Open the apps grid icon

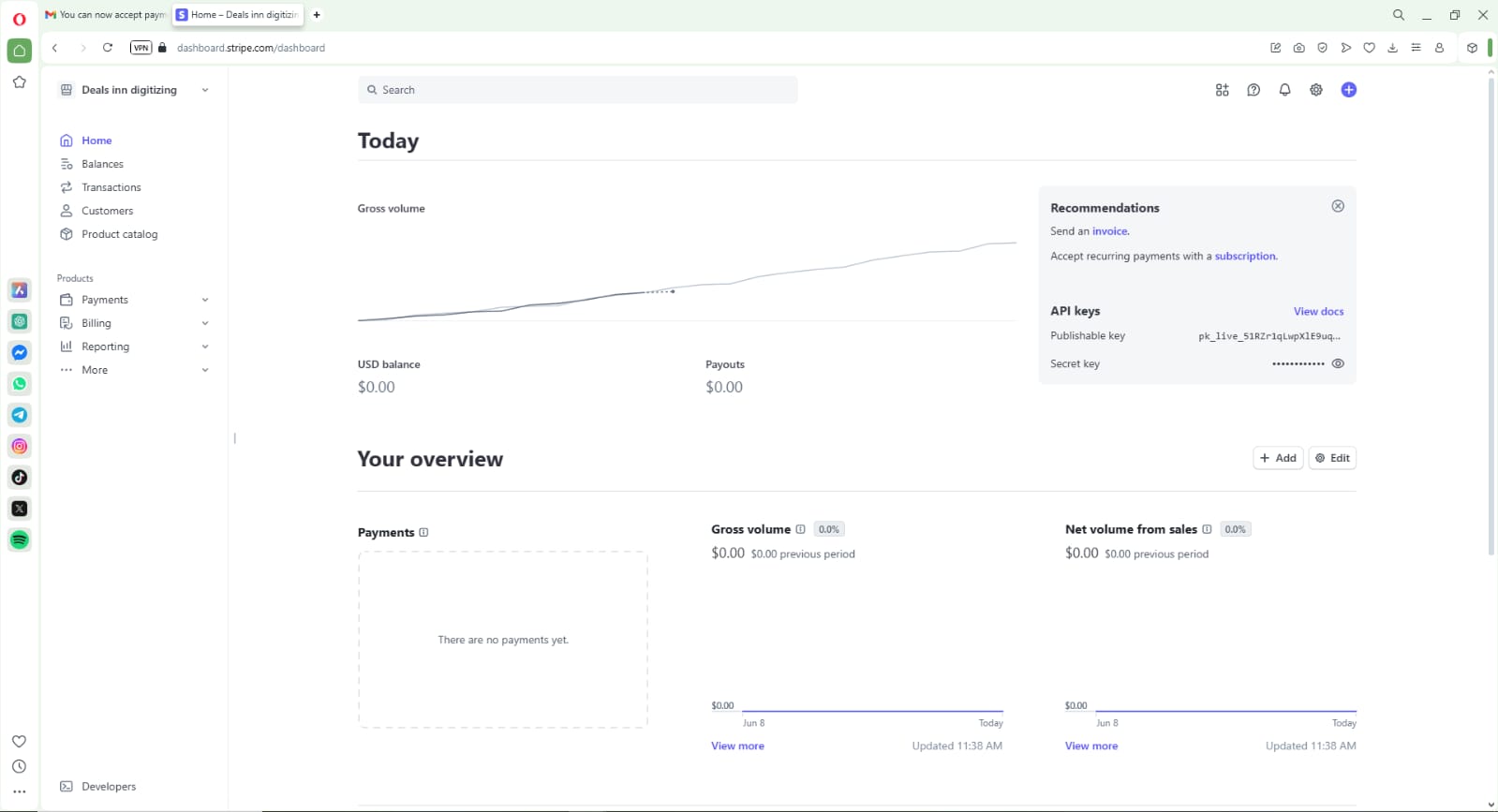1222,90
